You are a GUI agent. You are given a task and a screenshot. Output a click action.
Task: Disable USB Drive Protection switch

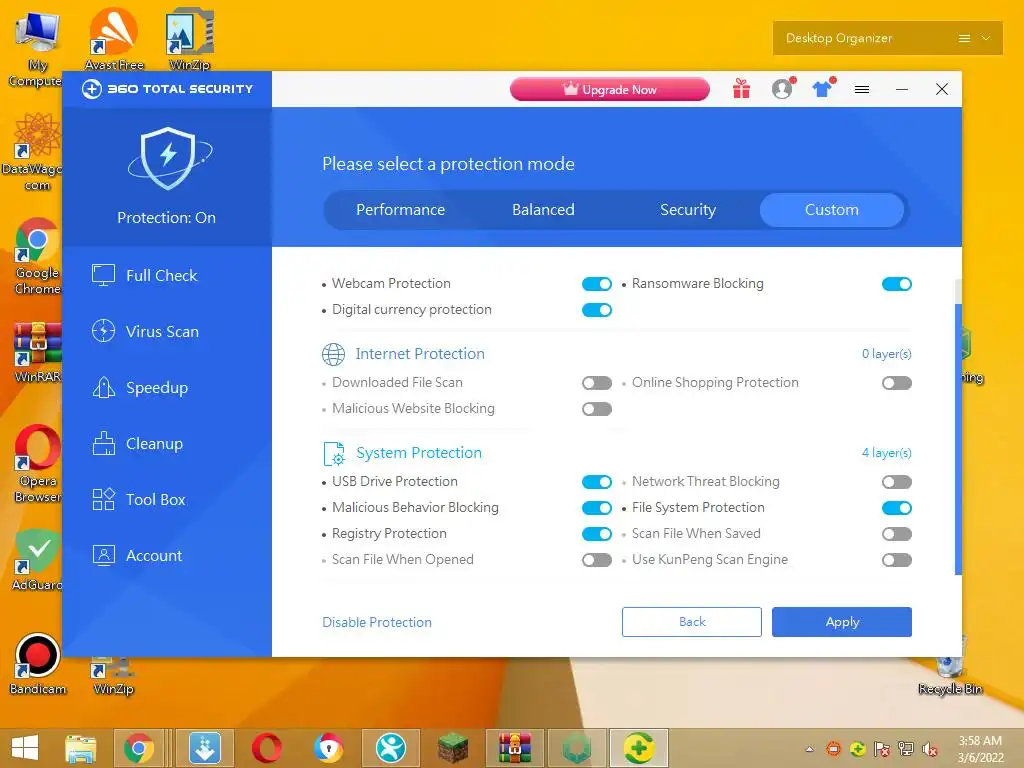(597, 482)
